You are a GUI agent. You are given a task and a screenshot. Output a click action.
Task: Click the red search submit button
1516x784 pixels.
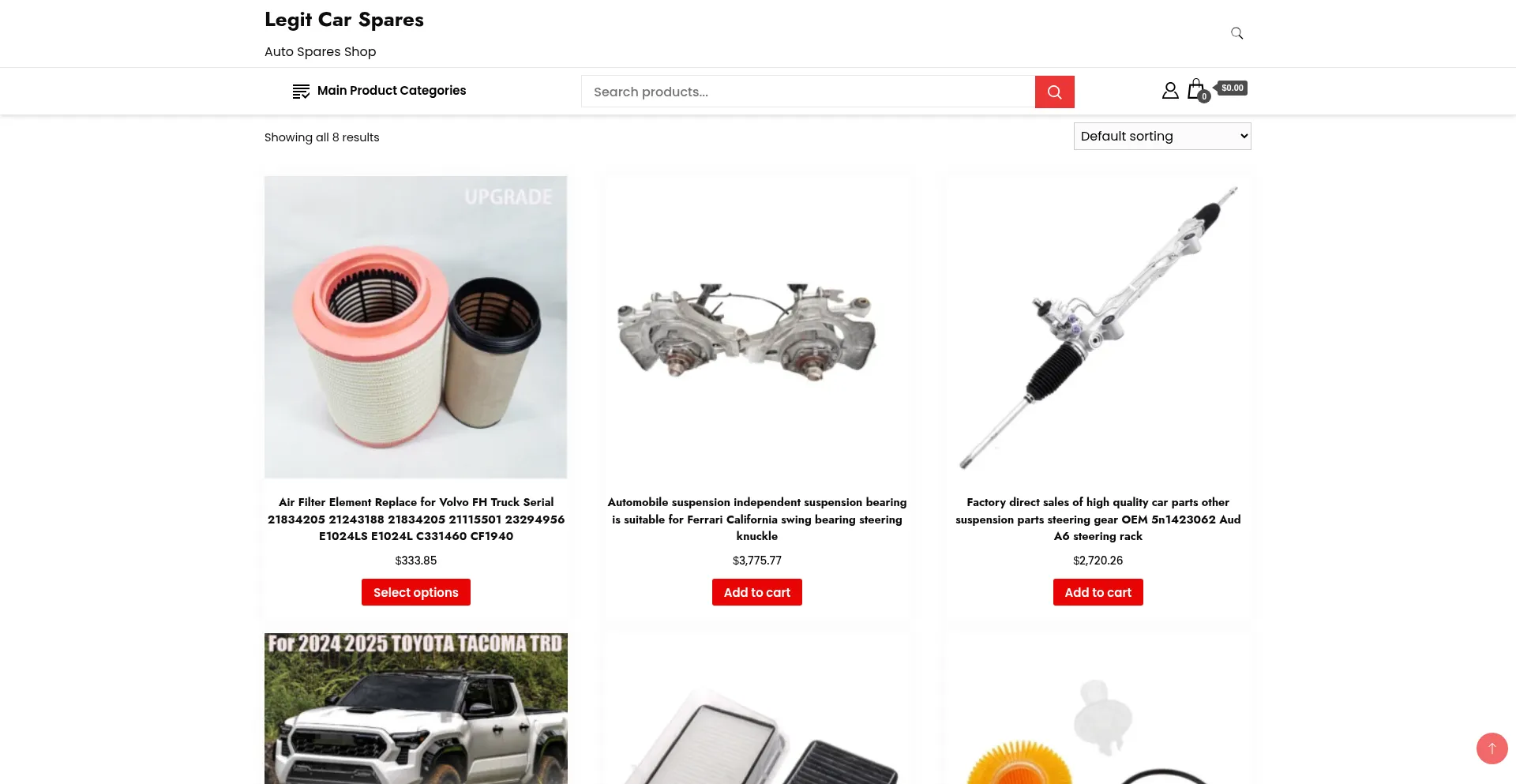coord(1054,92)
